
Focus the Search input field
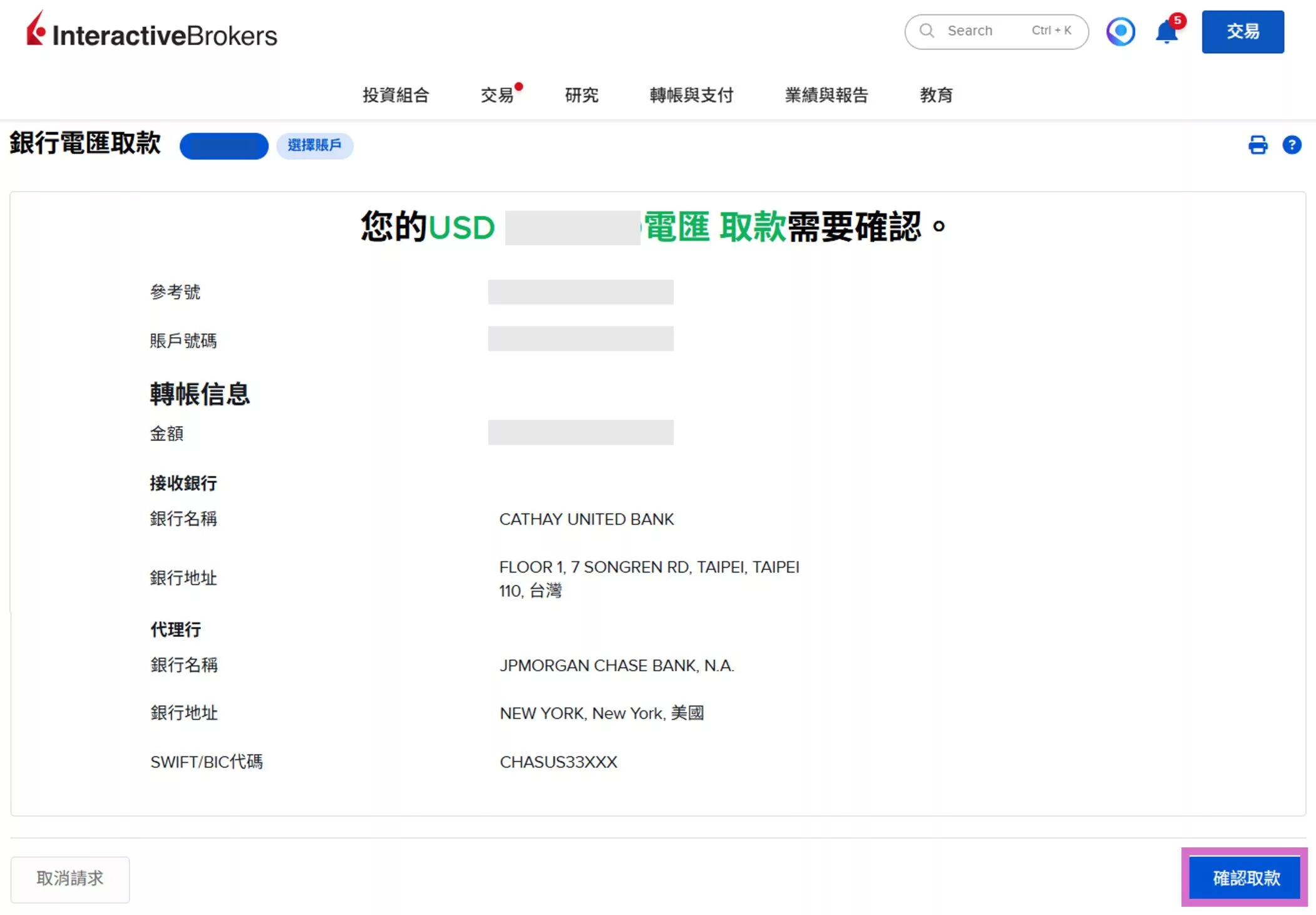click(996, 31)
